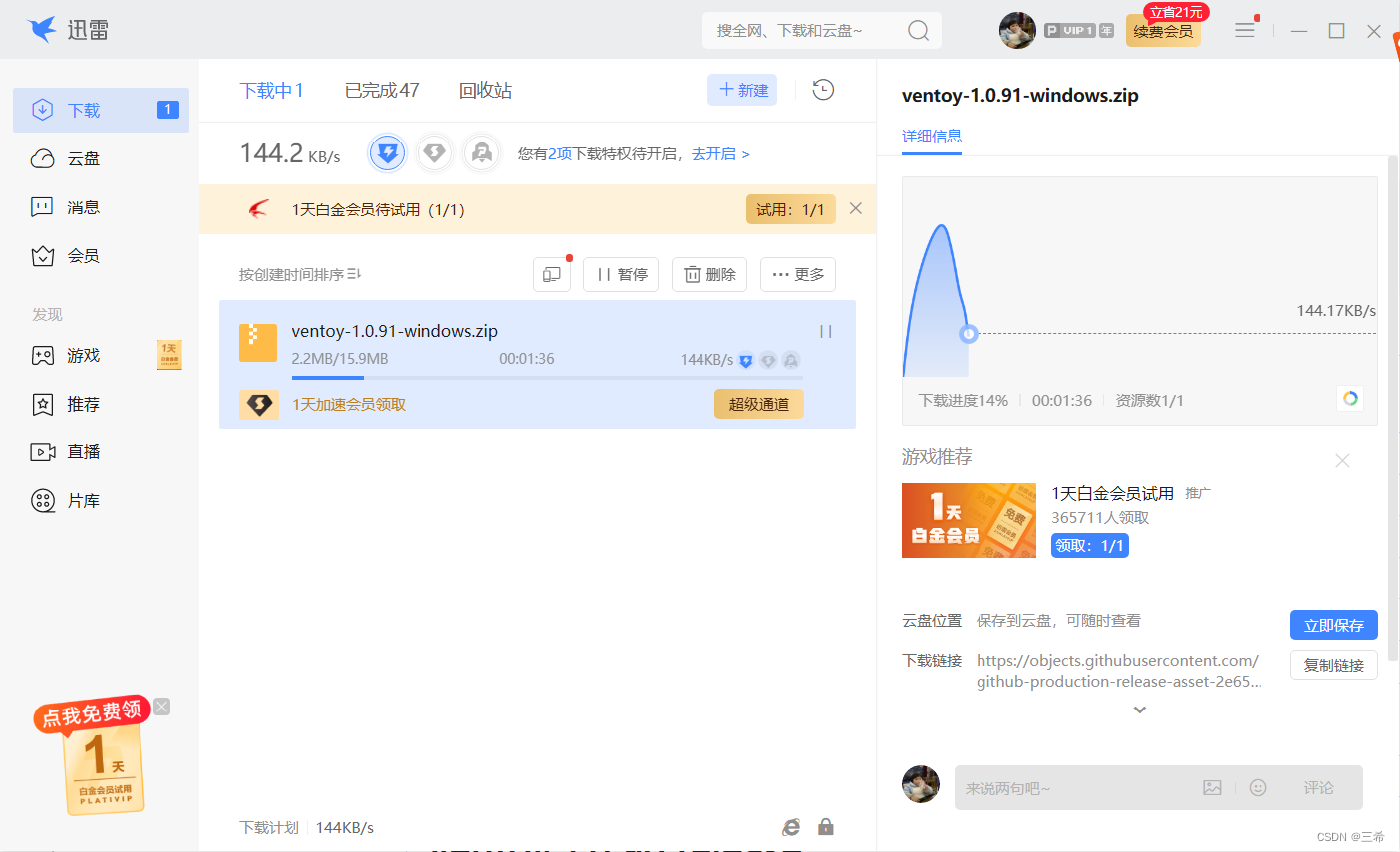Select the ventoy-1.0.91-windows.zip file name
This screenshot has width=1400, height=852.
[x=395, y=331]
